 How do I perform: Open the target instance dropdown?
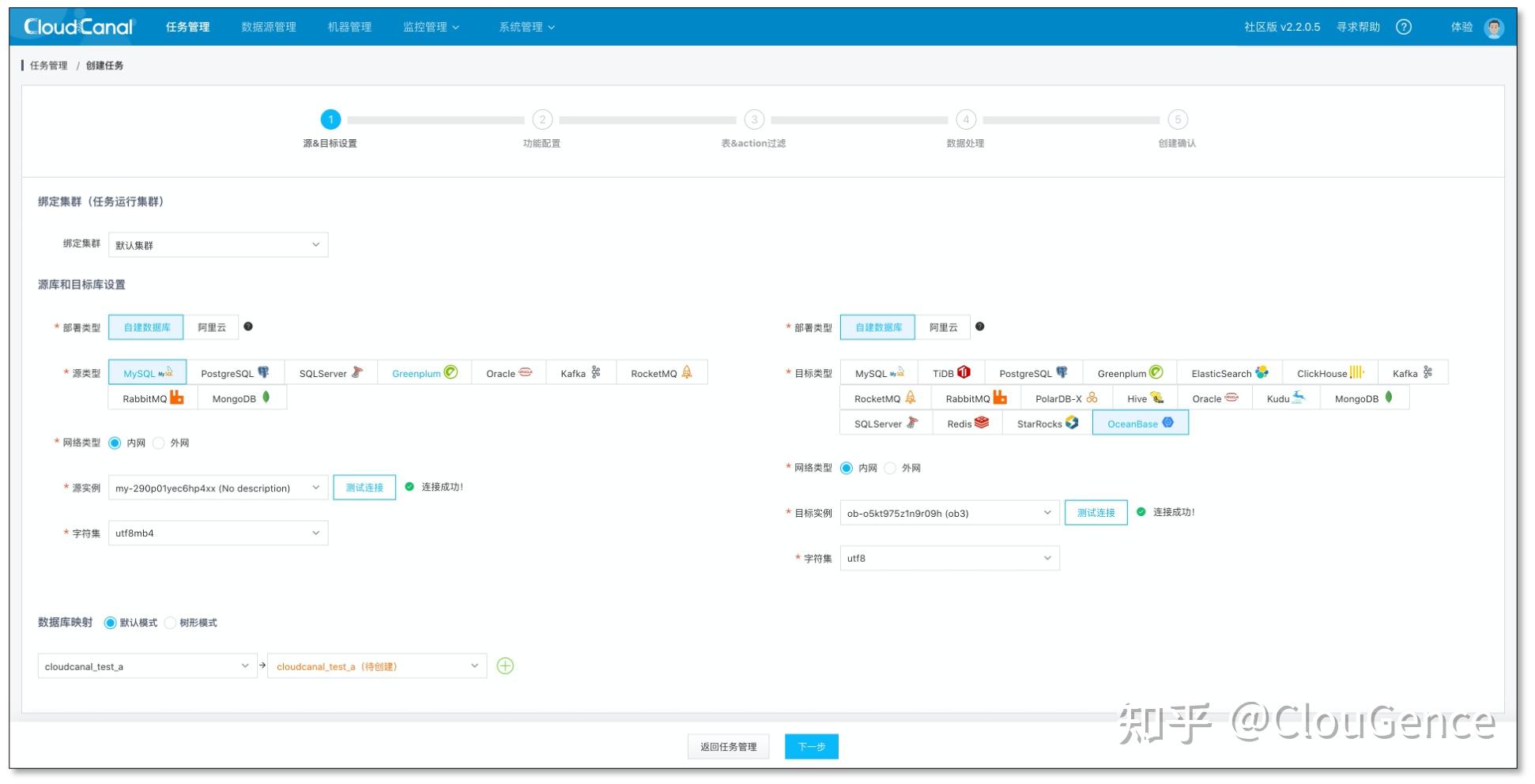pyautogui.click(x=950, y=513)
